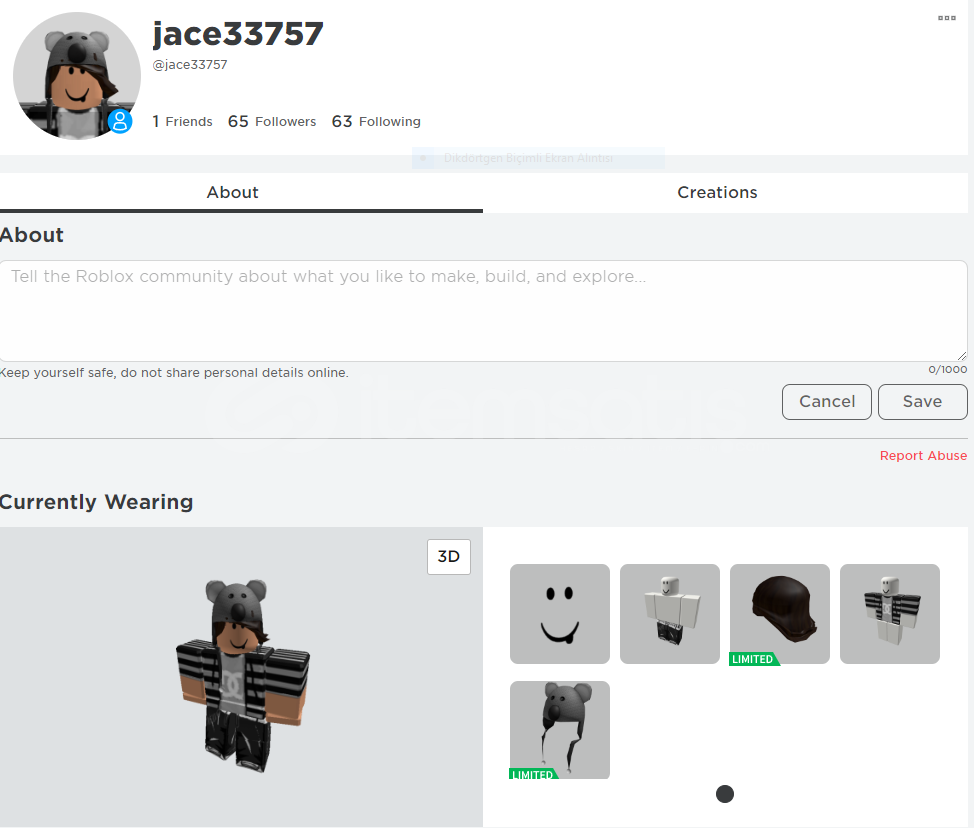The width and height of the screenshot is (974, 828).
Task: Click the avatar preview in Currently Wearing
Action: (242, 676)
